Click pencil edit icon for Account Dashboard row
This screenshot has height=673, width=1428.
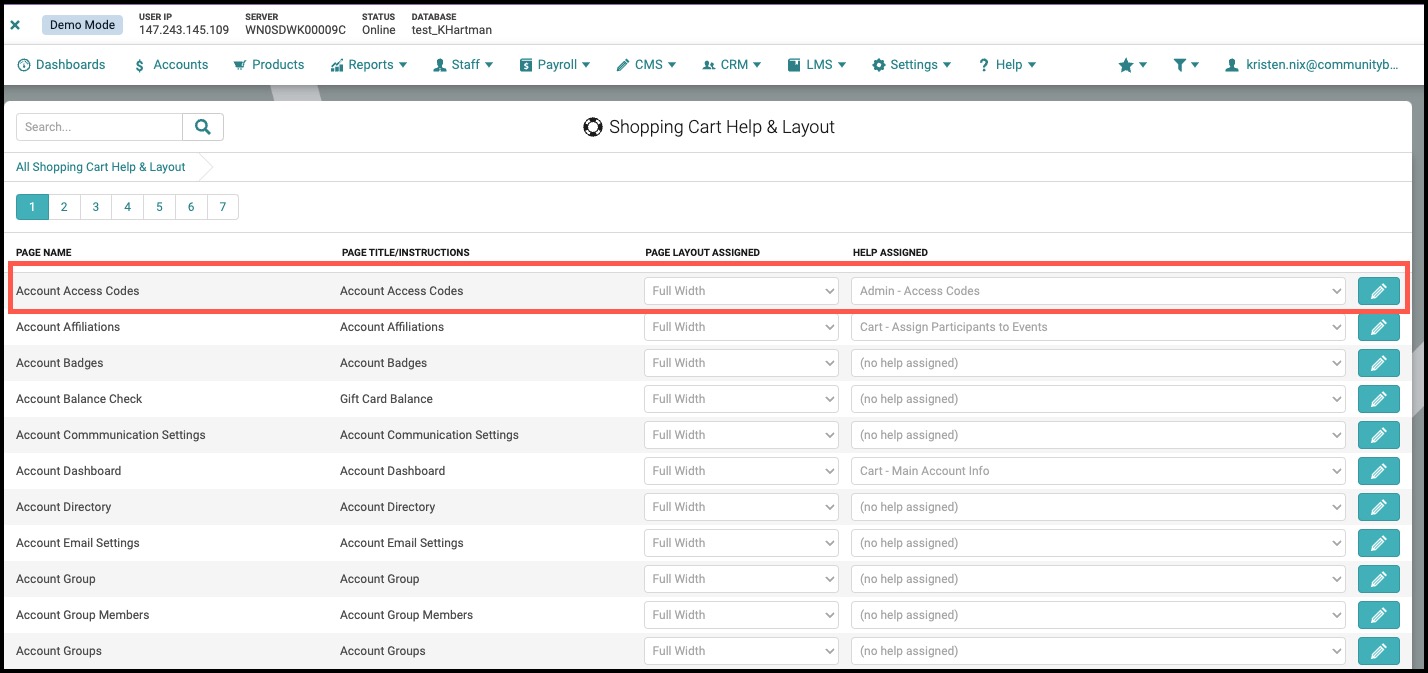click(x=1378, y=471)
